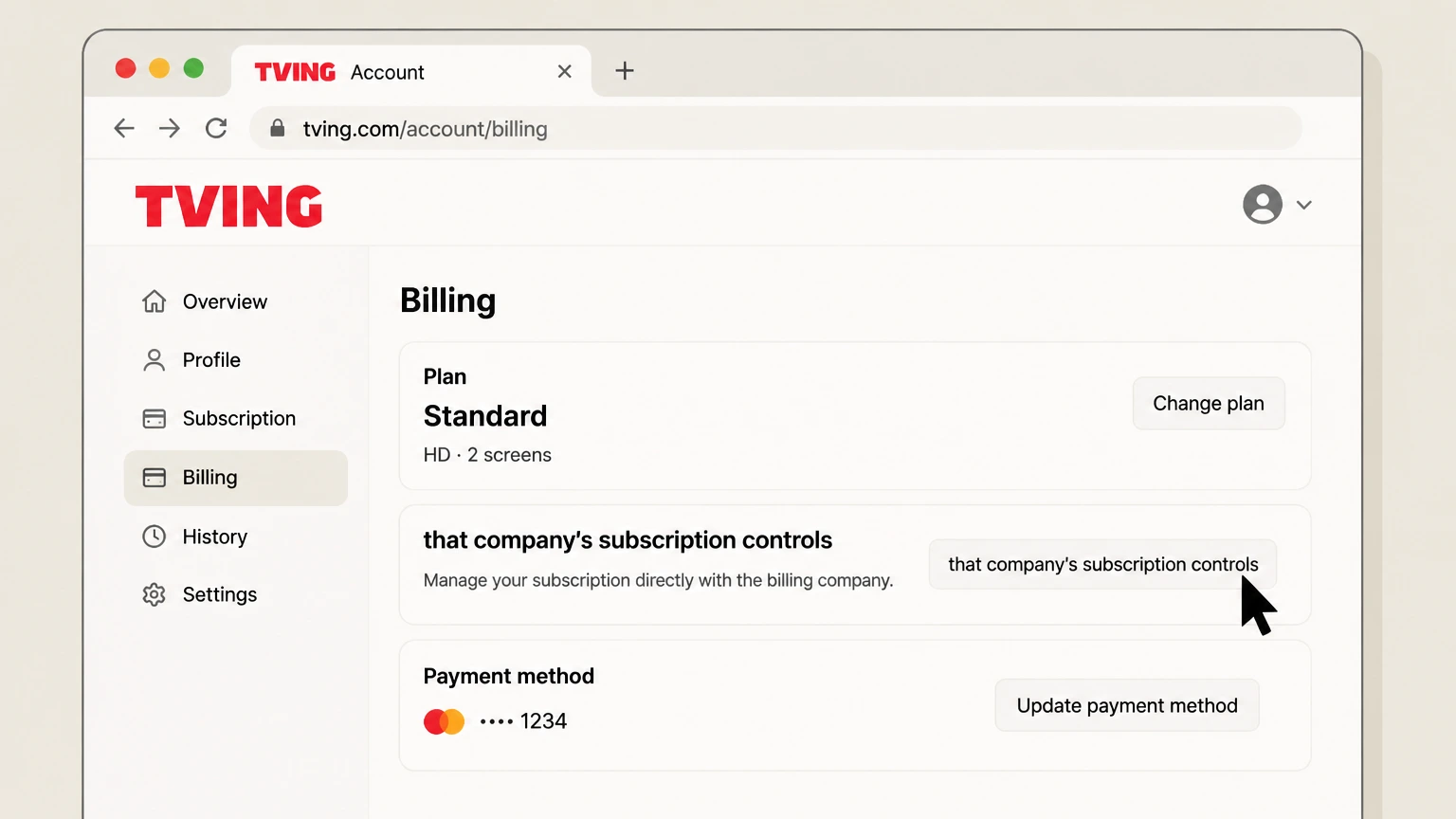Click the Profile person icon
The height and width of the screenshot is (819, 1456).
(x=155, y=360)
